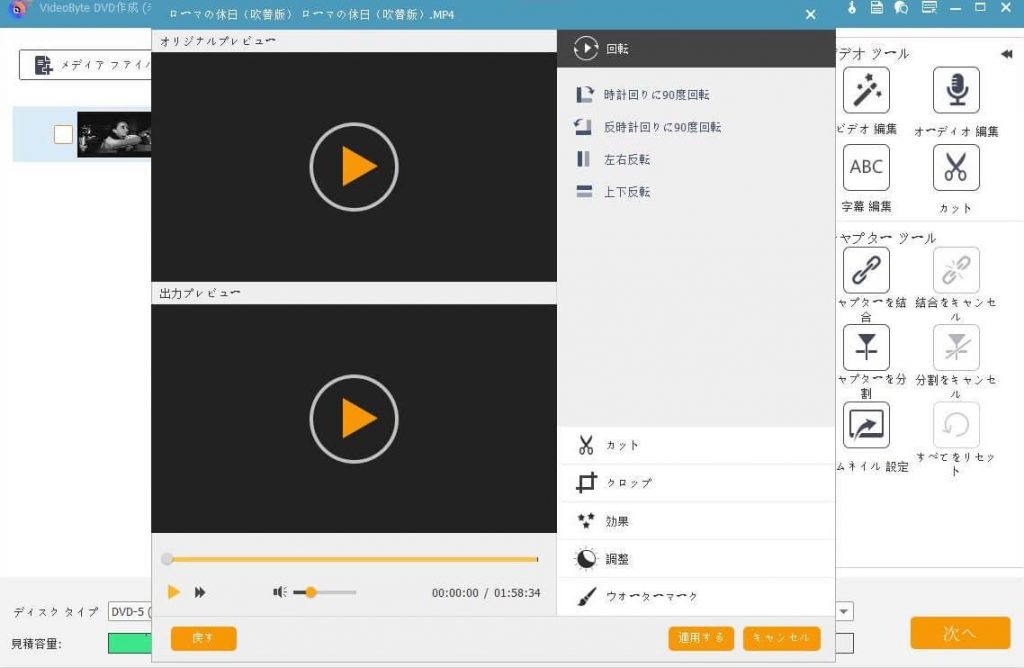Collapse the tools panel with double arrow
The width and height of the screenshot is (1024, 668).
coord(1006,54)
